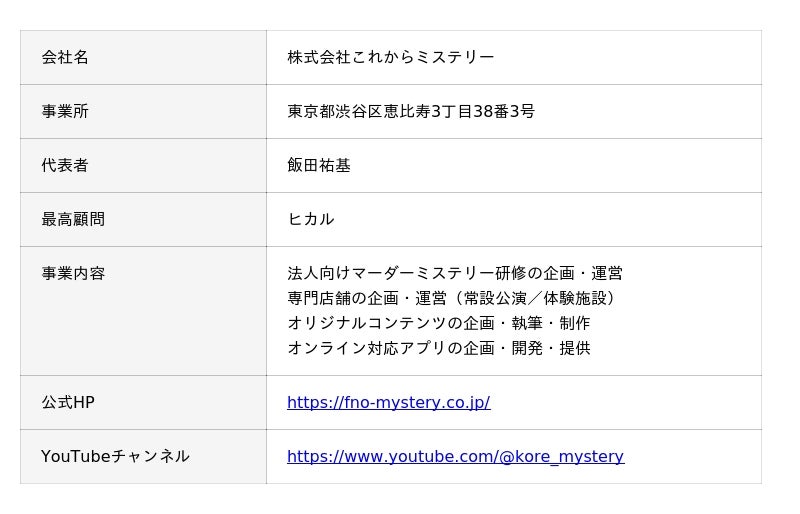
Task: Click the 事業所 row label
Action: click(65, 112)
